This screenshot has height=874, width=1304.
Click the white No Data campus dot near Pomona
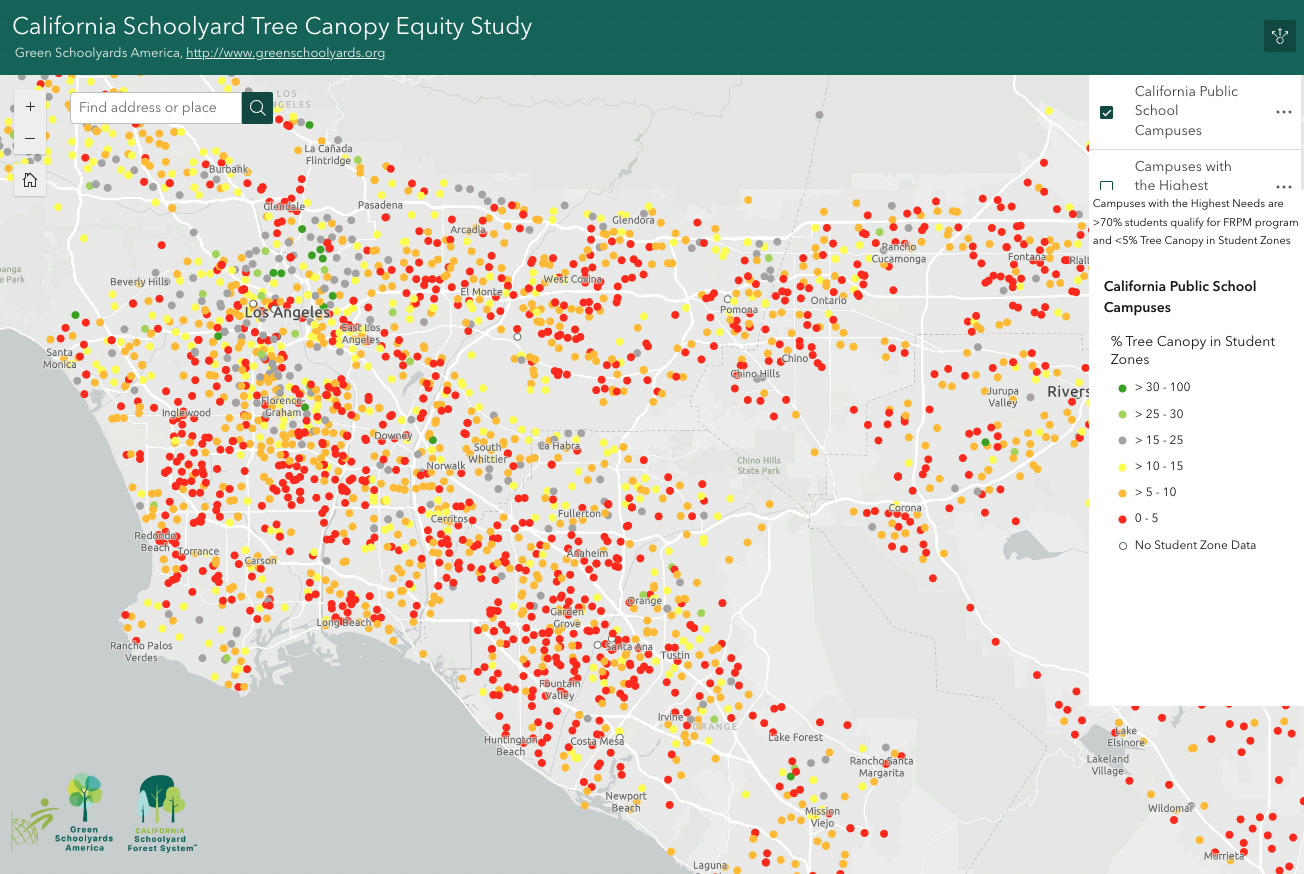click(x=727, y=298)
